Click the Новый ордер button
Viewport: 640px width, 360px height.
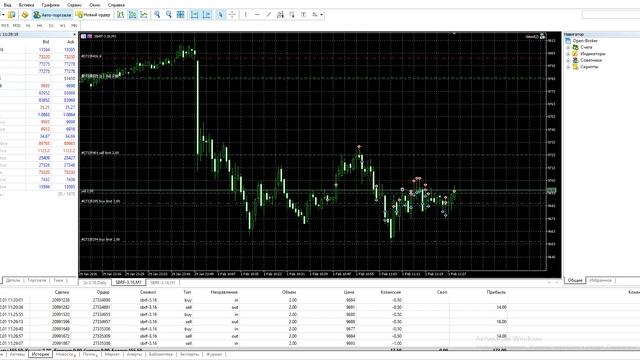tap(93, 15)
